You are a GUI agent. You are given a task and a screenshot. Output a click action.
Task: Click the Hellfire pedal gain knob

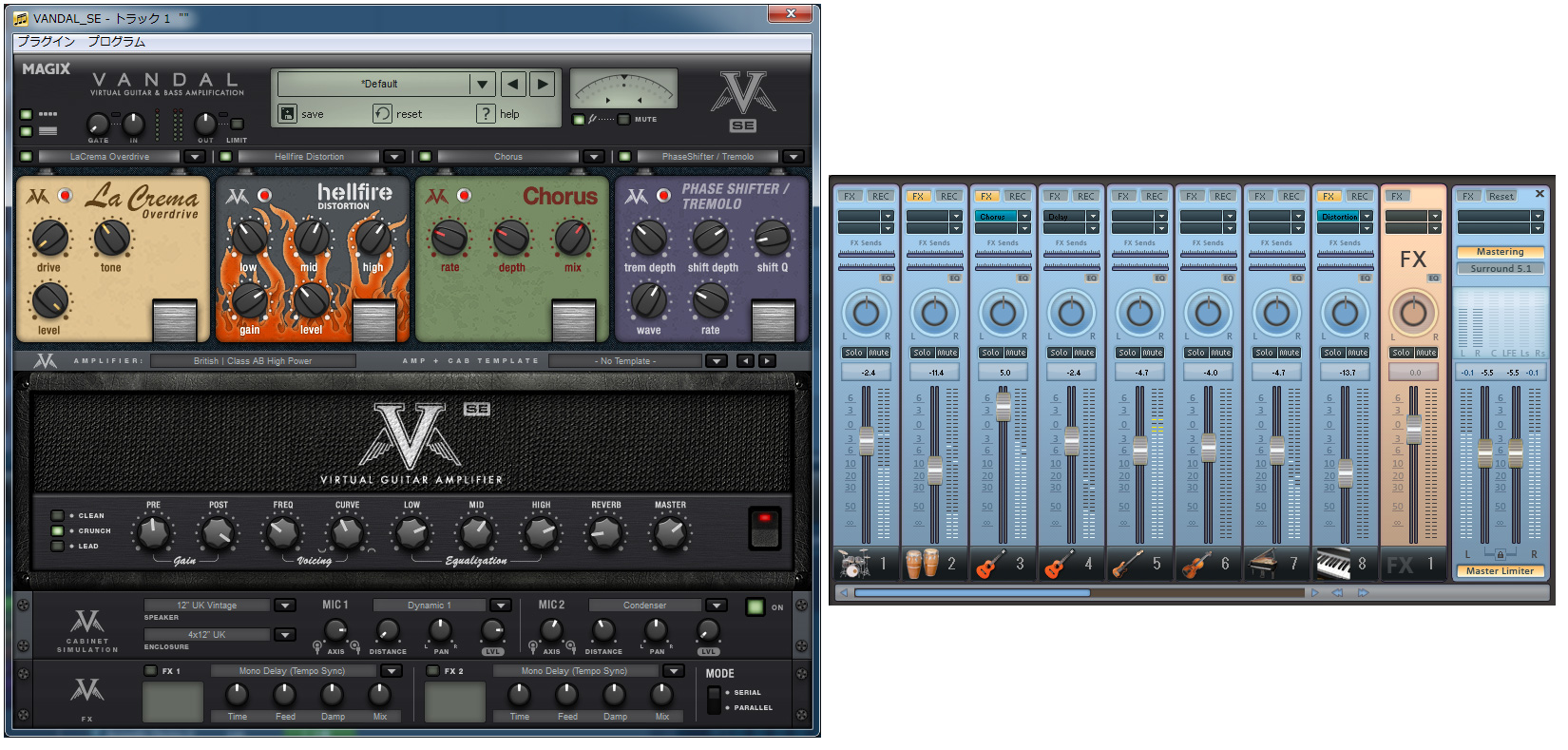point(249,301)
